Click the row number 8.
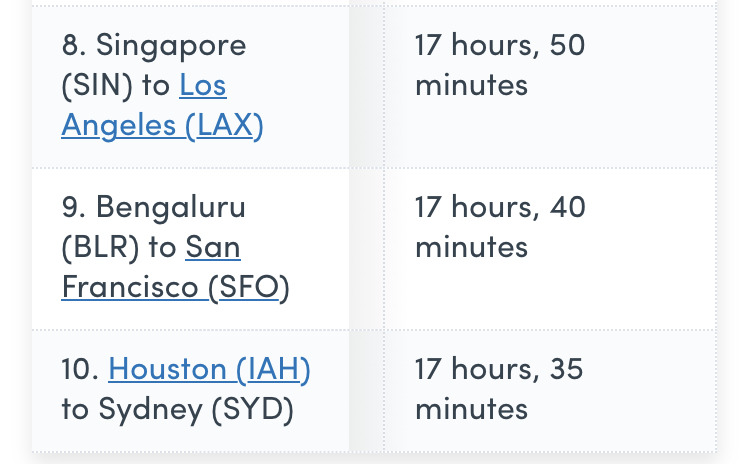 [74, 44]
